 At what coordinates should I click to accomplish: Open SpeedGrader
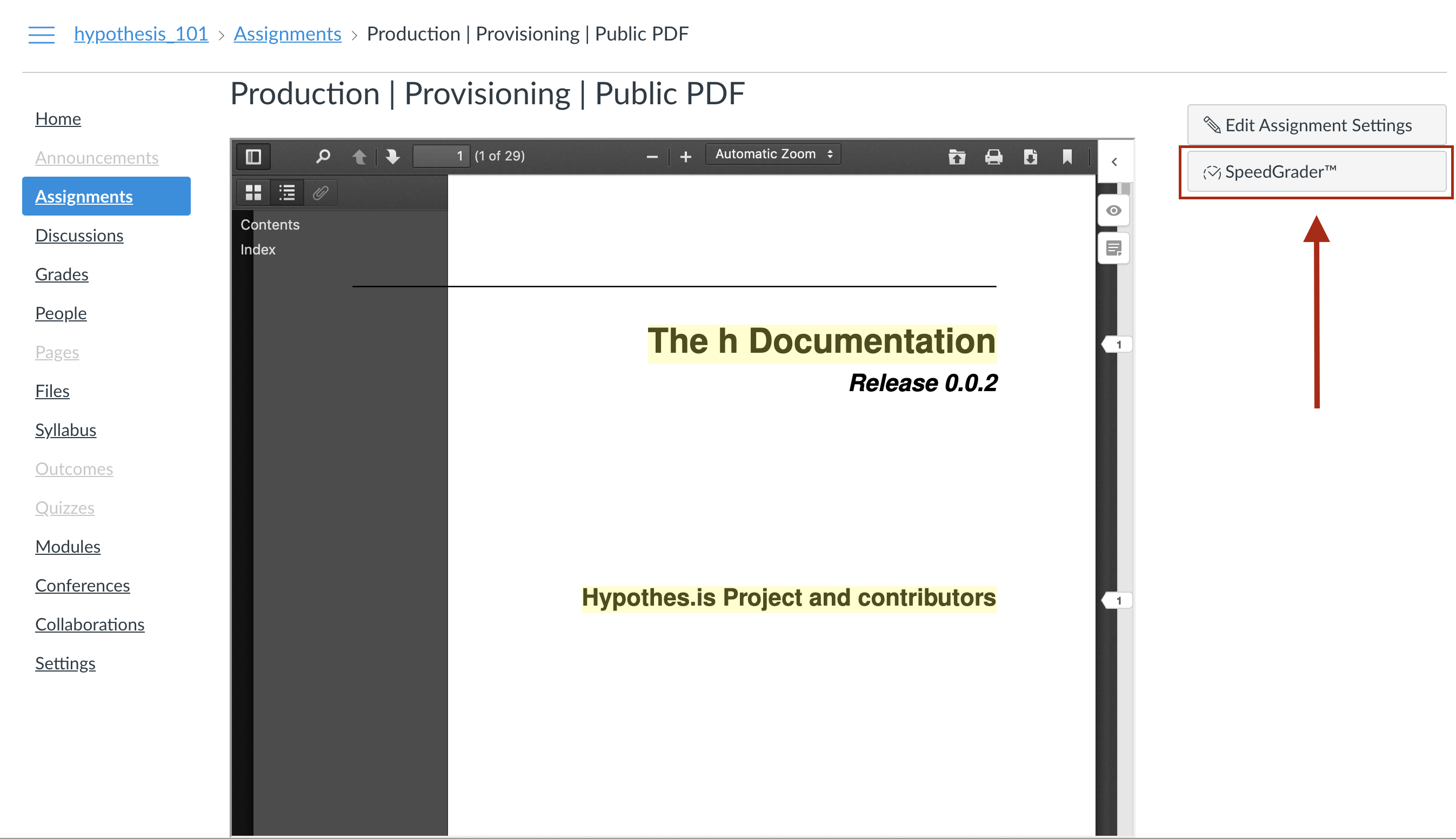coord(1317,172)
